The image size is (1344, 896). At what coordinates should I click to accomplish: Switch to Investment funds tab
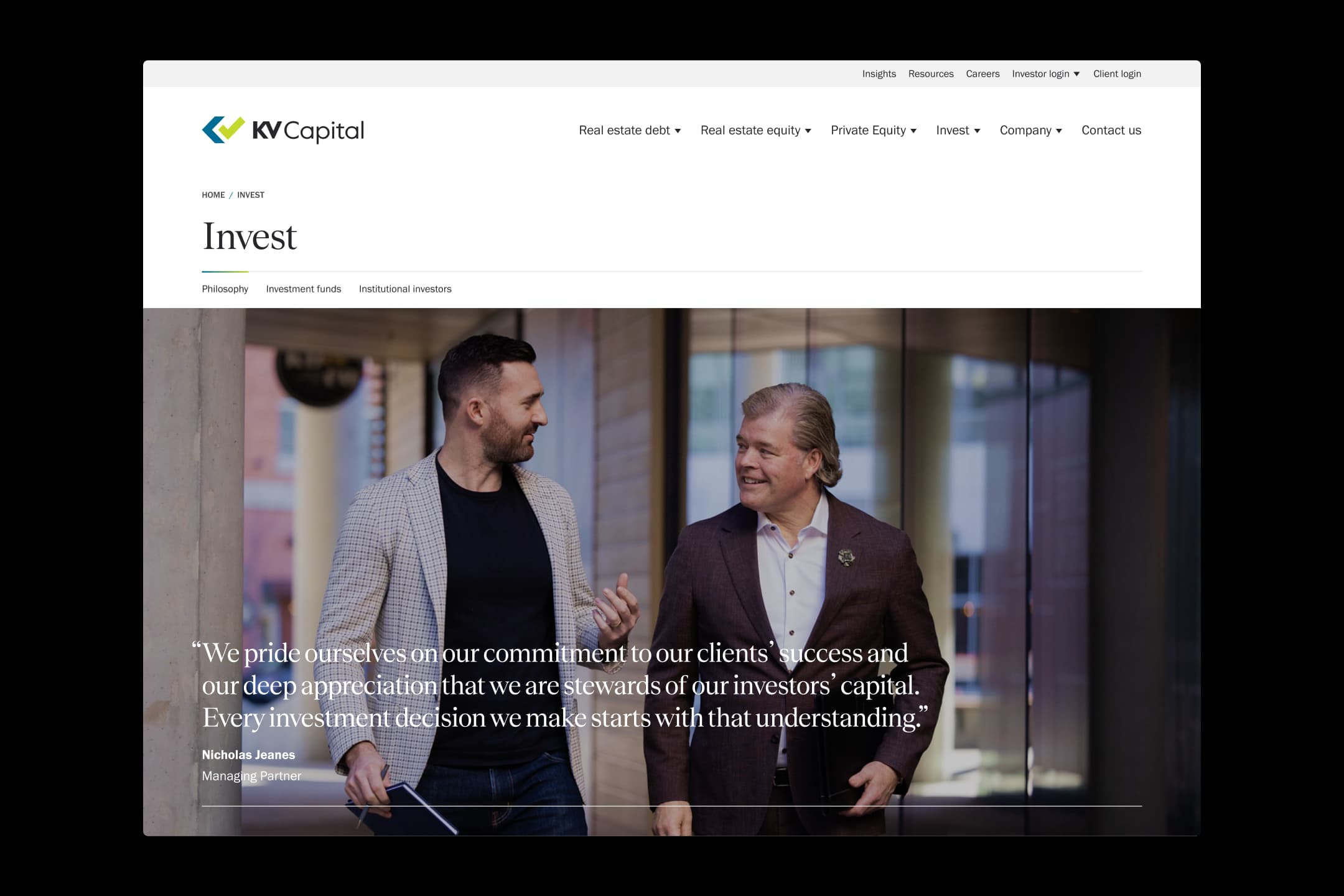point(304,289)
